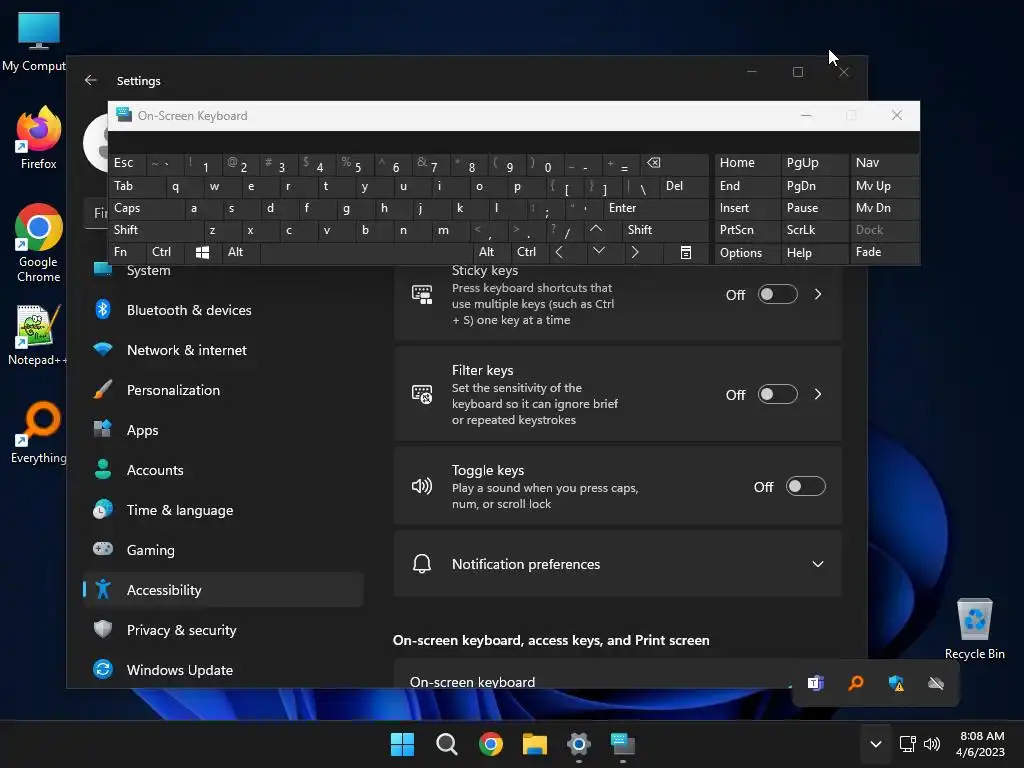The image size is (1024, 768).
Task: Toggle ScrLk key on On-Screen Keyboard
Action: coord(814,230)
